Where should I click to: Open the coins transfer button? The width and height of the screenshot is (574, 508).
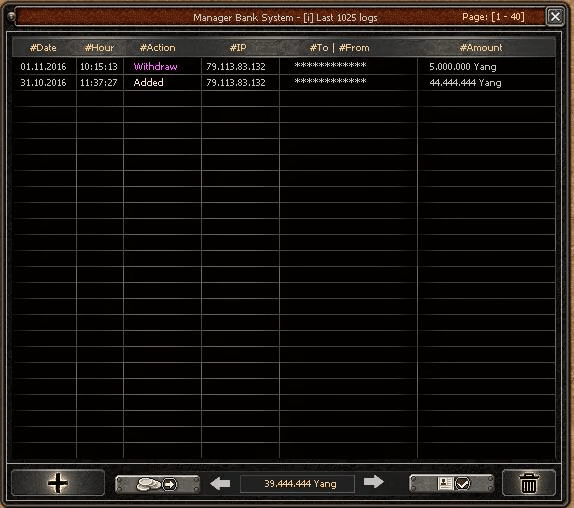click(157, 484)
